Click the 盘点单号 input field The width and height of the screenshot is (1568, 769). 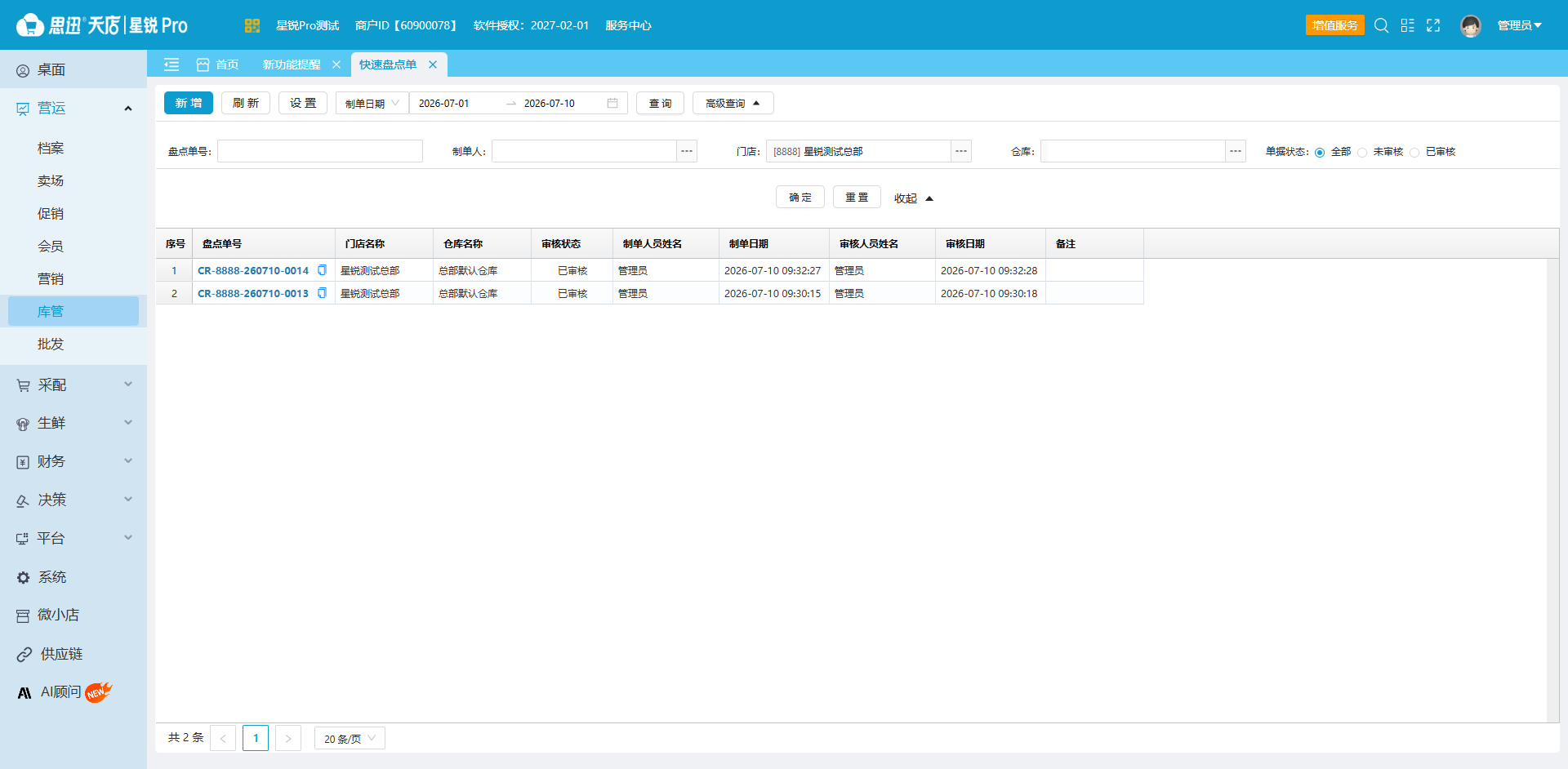[320, 151]
